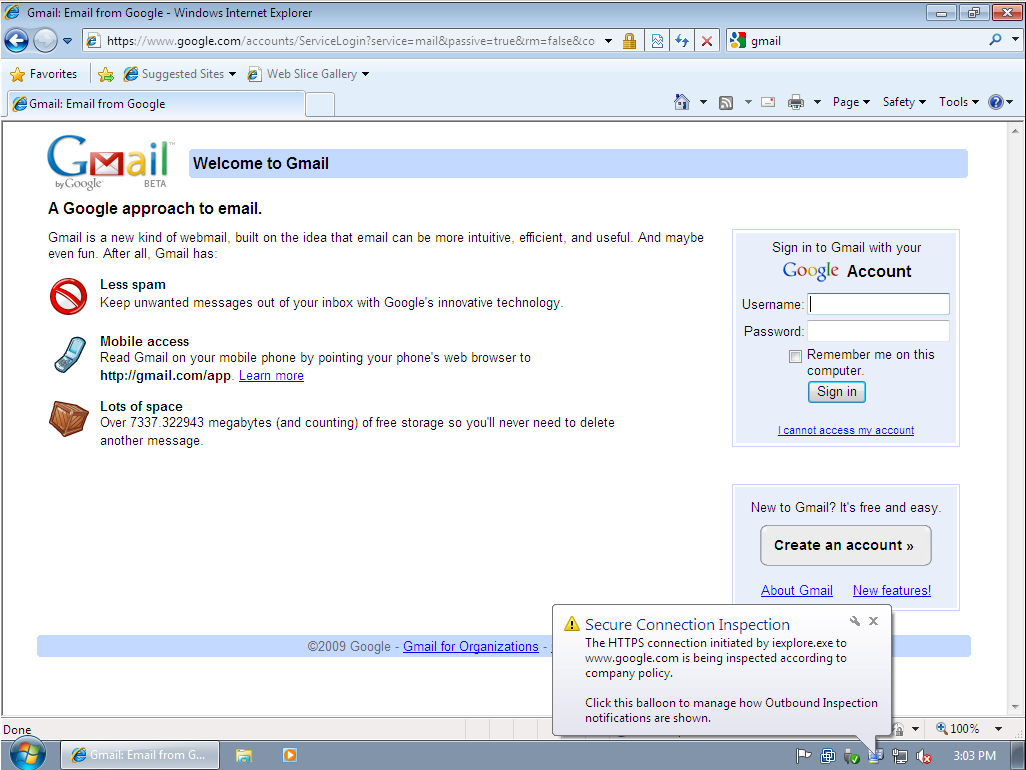The image size is (1026, 770).
Task: Click Create an account button
Action: [845, 546]
